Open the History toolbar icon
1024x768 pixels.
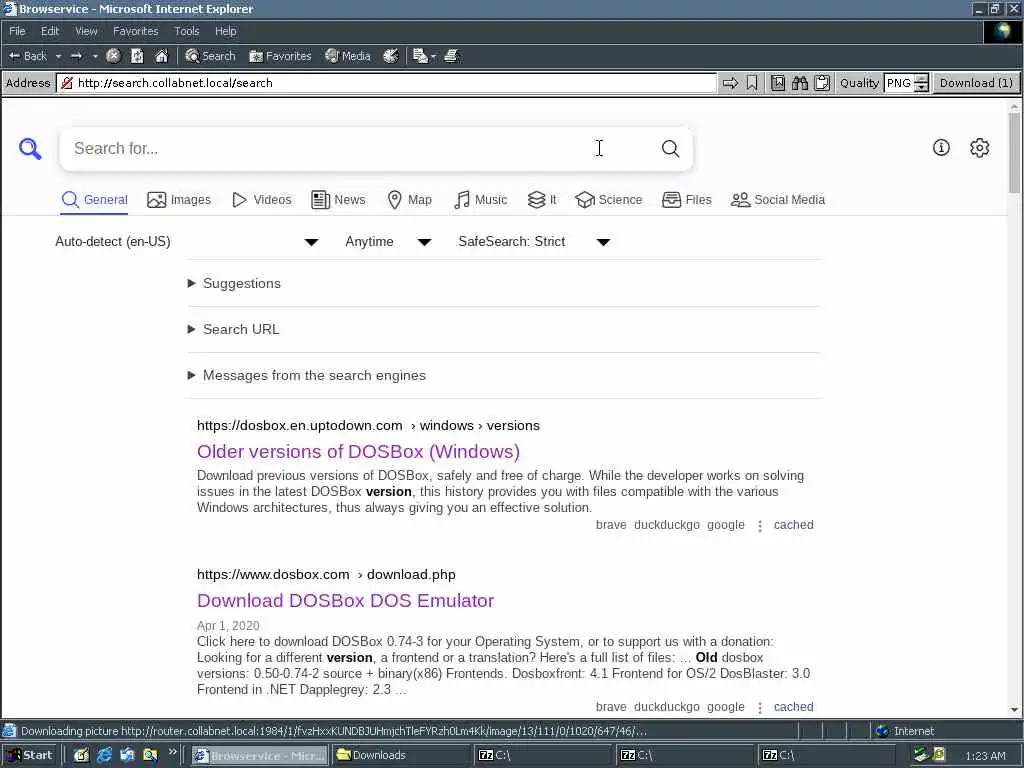[x=391, y=56]
